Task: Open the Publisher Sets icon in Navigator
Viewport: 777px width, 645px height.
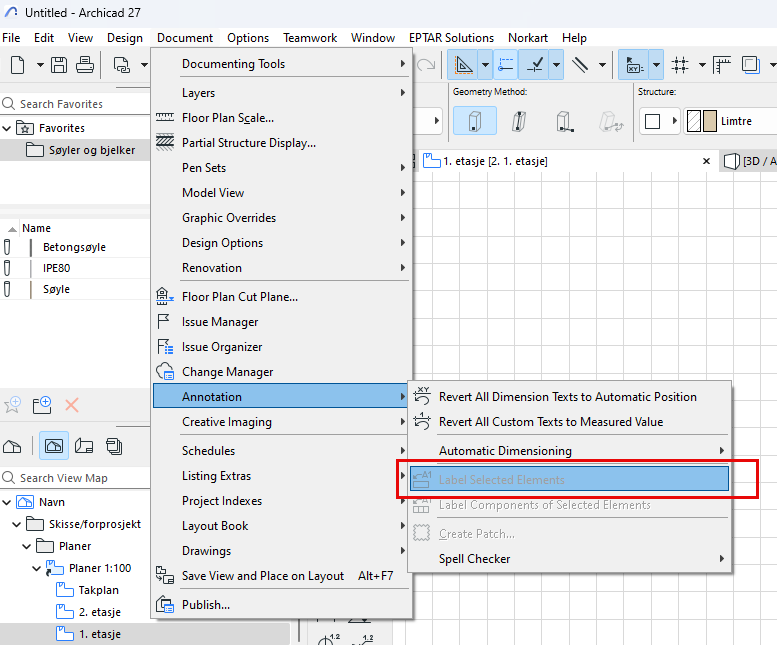Action: click(x=114, y=445)
